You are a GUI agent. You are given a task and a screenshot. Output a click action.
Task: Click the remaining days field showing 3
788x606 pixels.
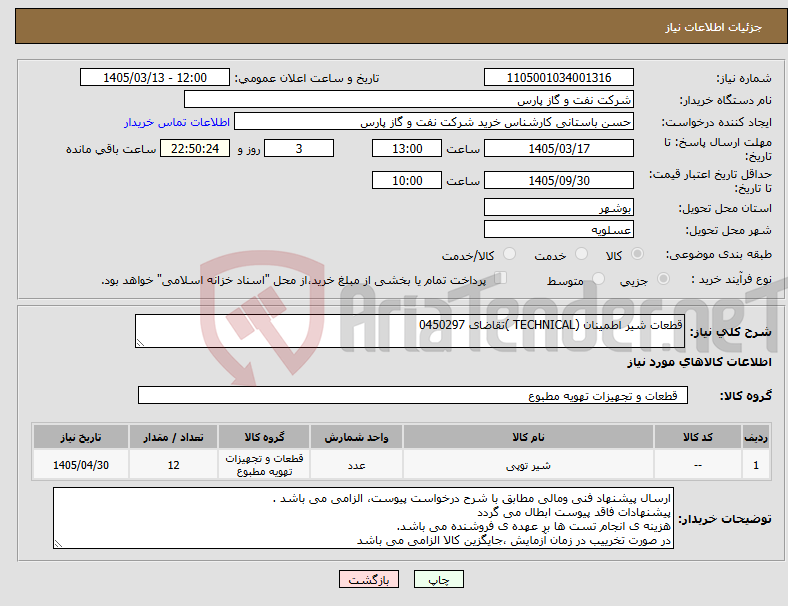(299, 148)
